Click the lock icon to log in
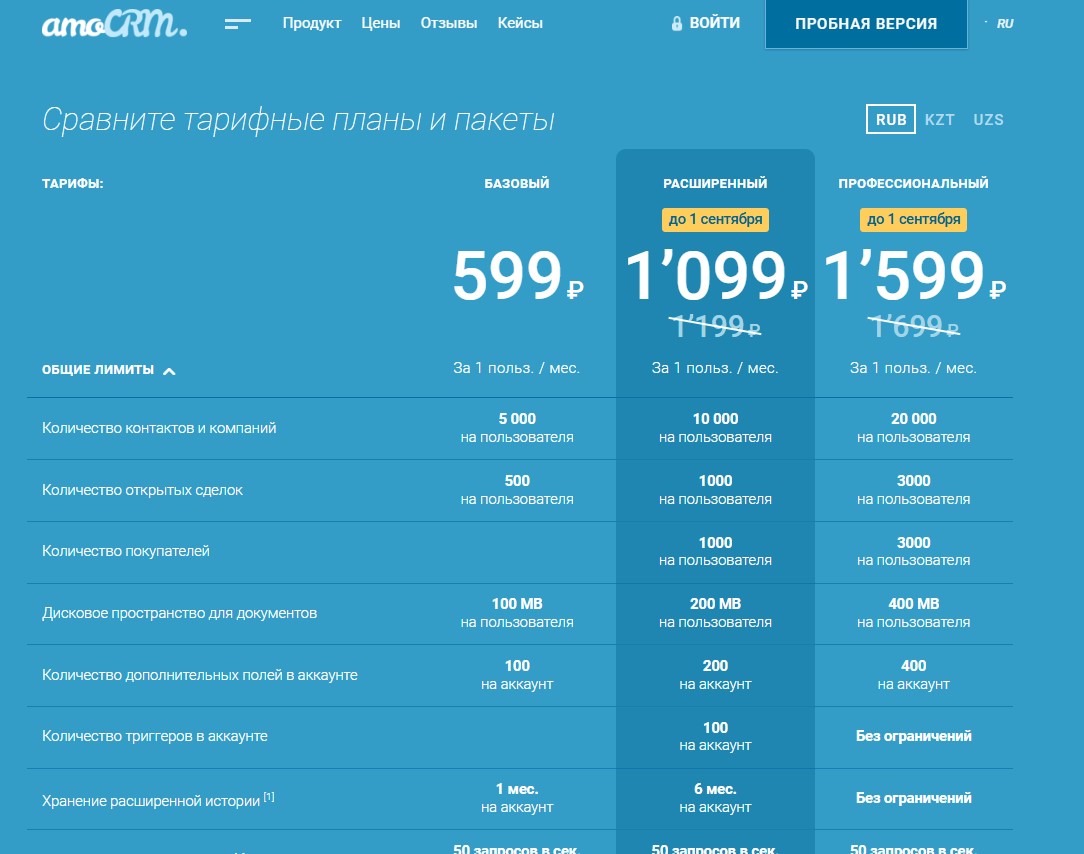Image resolution: width=1084 pixels, height=854 pixels. pyautogui.click(x=677, y=23)
